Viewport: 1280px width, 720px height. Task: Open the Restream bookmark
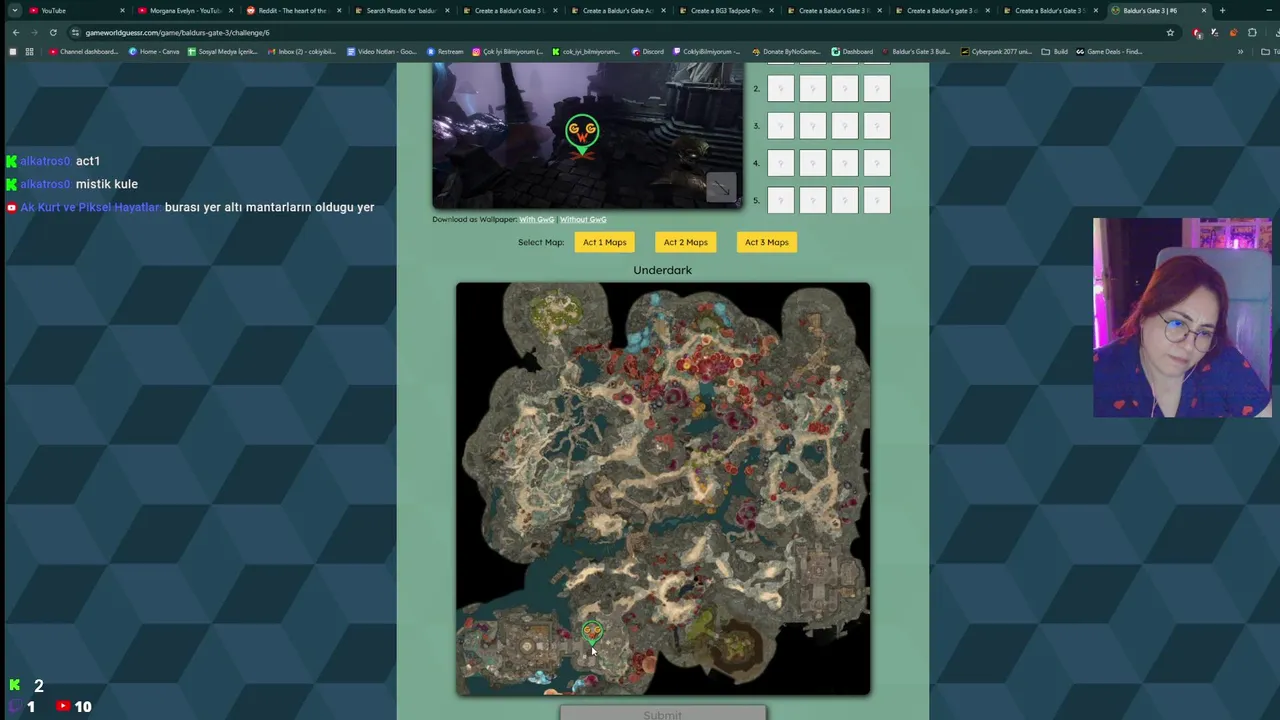pyautogui.click(x=445, y=51)
